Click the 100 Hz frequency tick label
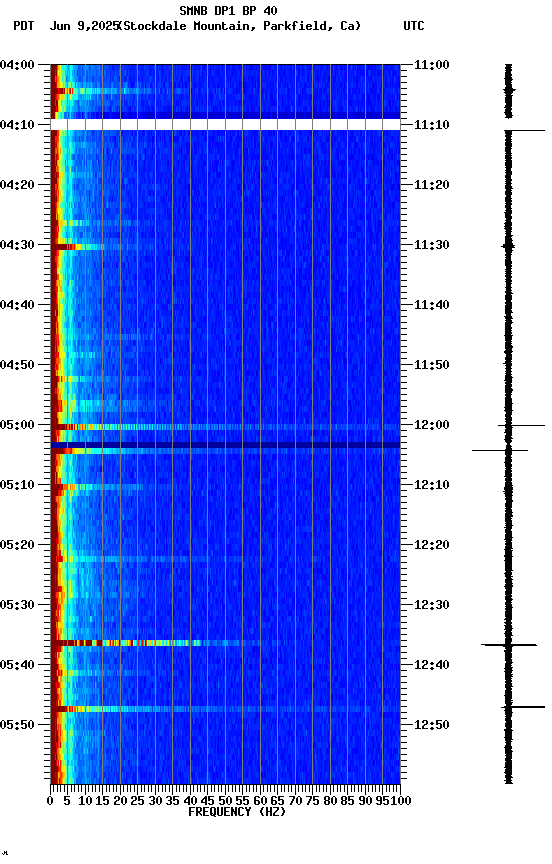This screenshot has width=552, height=864. [x=402, y=801]
